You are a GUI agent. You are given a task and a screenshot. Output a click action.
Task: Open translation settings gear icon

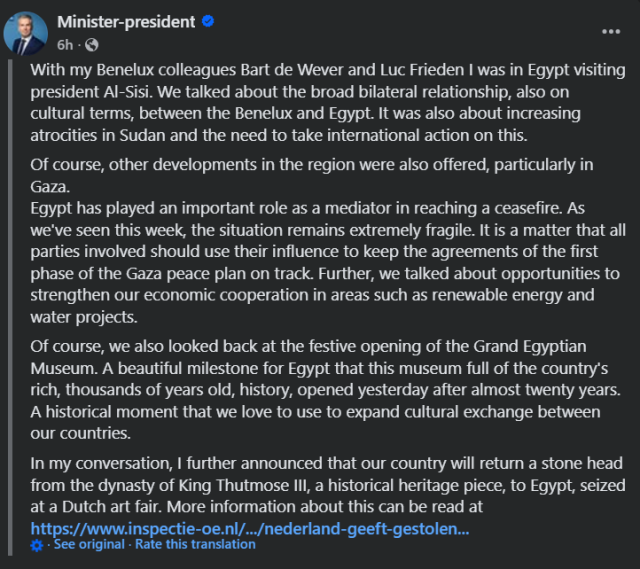[x=37, y=545]
